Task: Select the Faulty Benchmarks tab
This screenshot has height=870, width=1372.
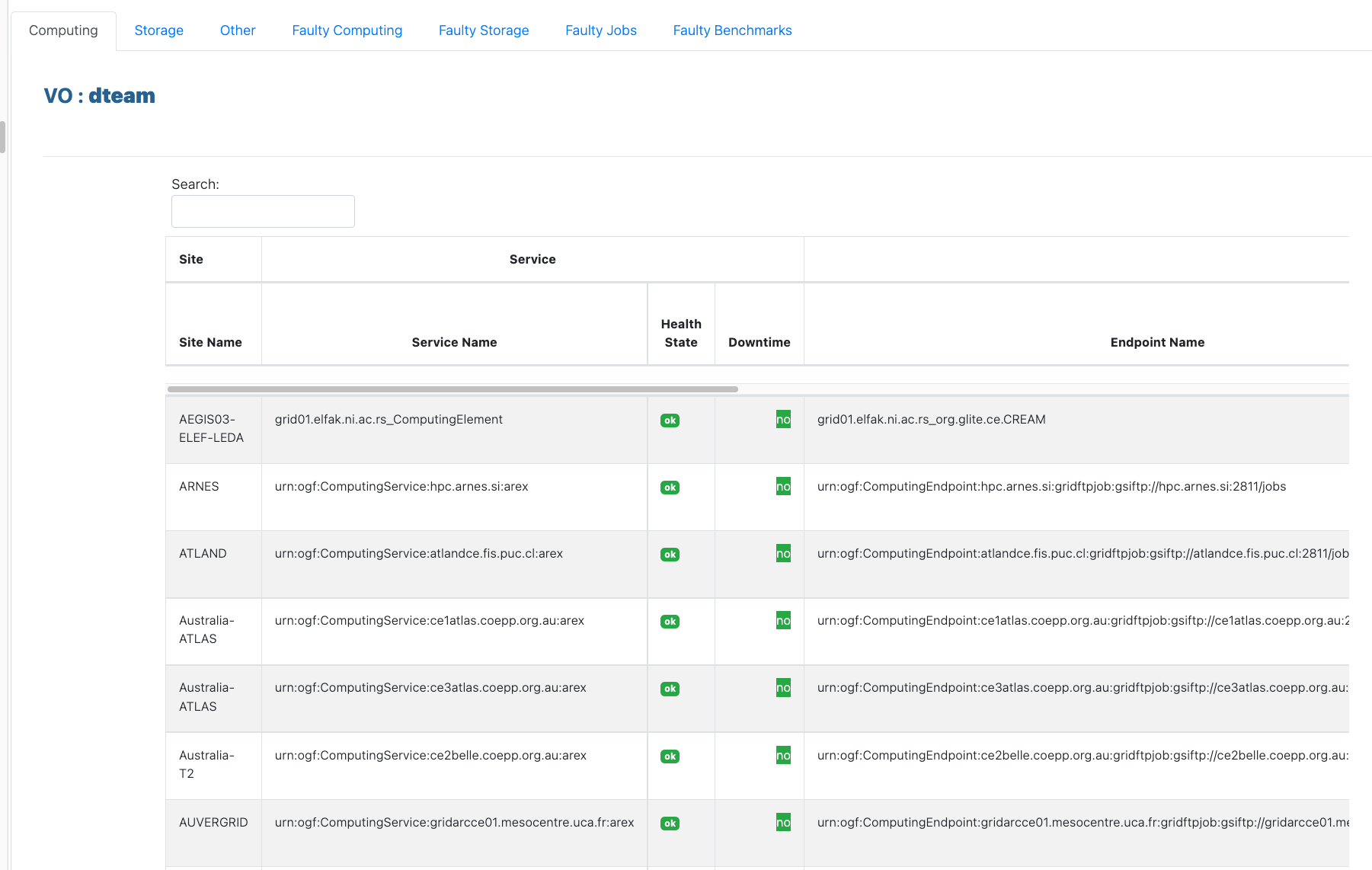Action: pos(732,30)
